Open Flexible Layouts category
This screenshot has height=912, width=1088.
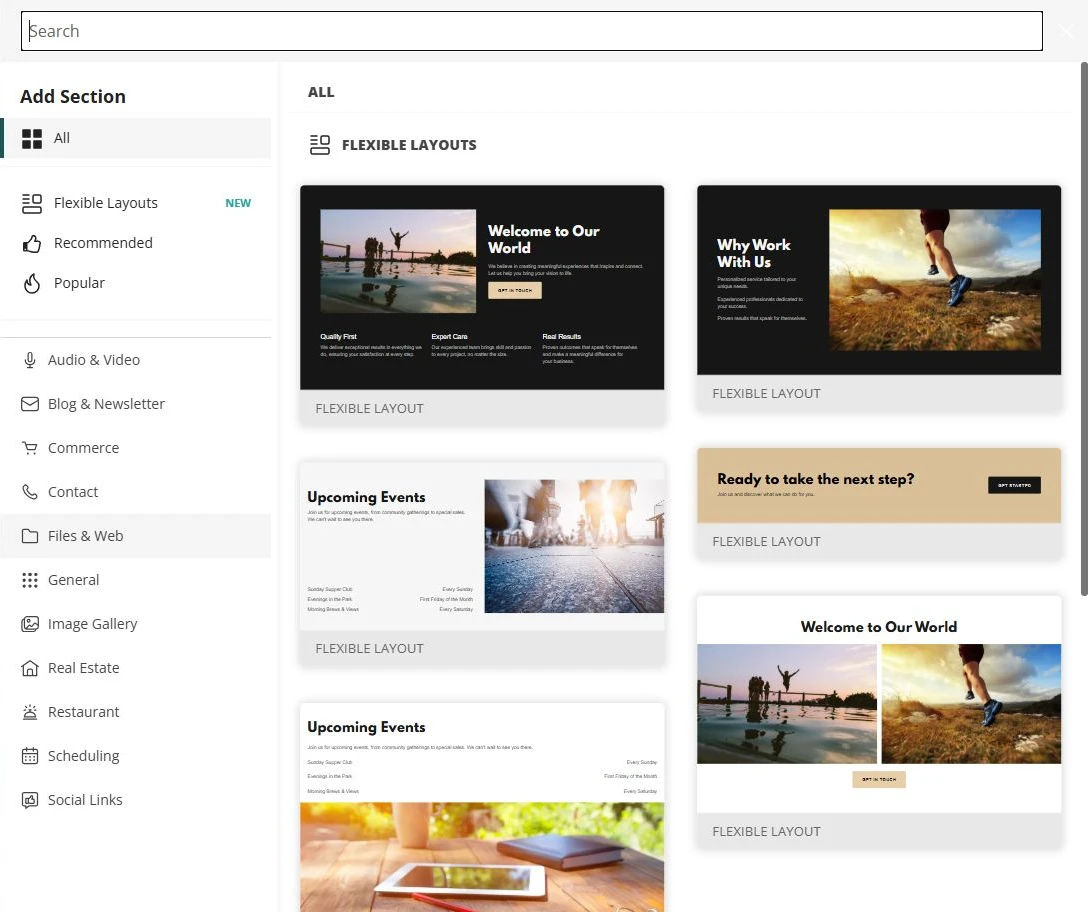(136, 203)
